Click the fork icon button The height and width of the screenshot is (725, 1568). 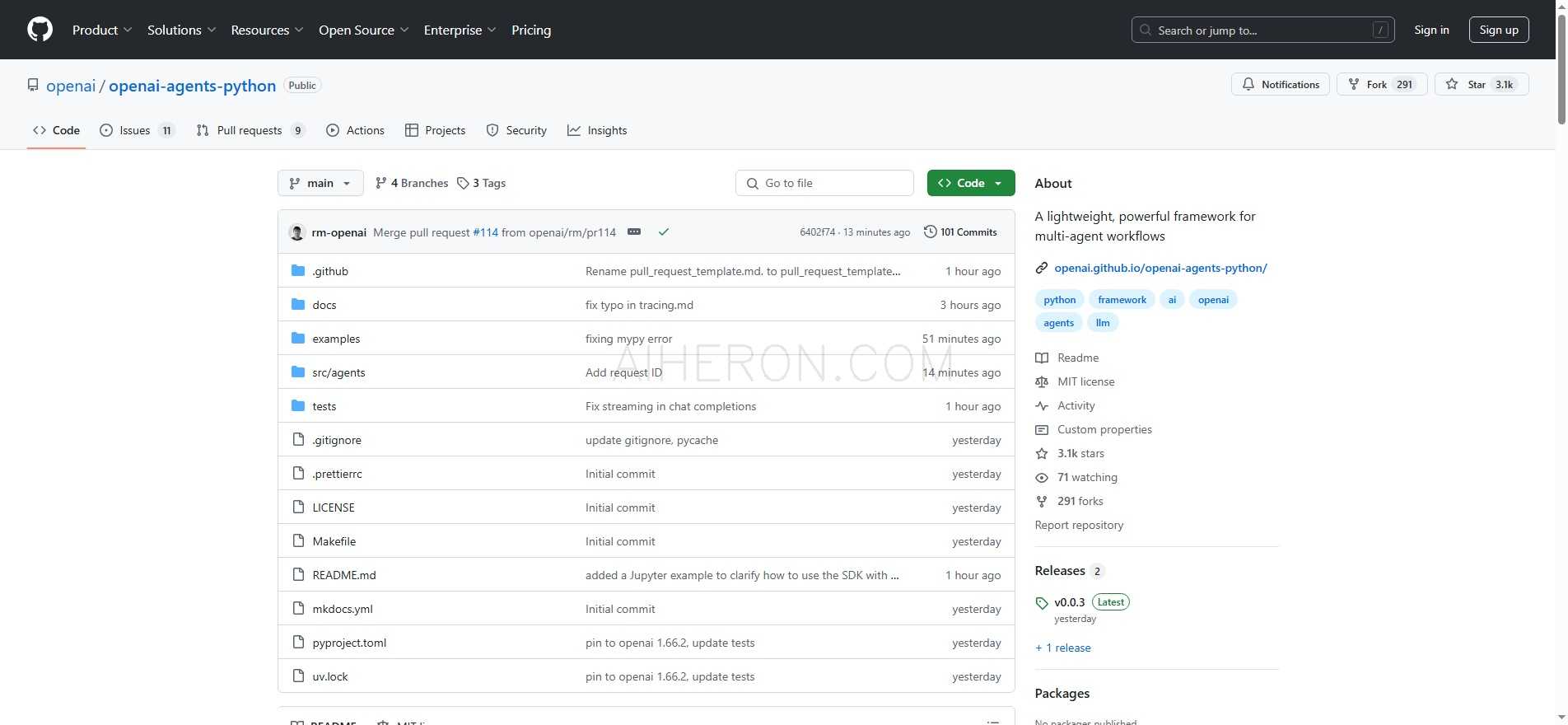1353,84
